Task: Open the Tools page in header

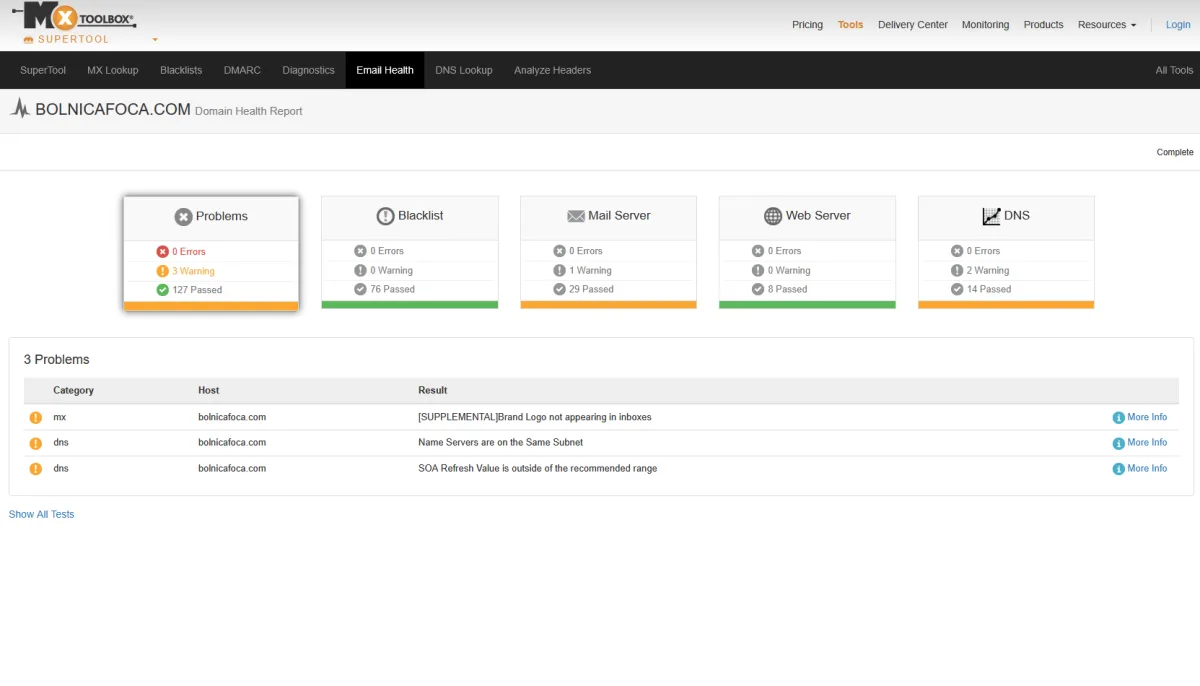Action: point(850,25)
